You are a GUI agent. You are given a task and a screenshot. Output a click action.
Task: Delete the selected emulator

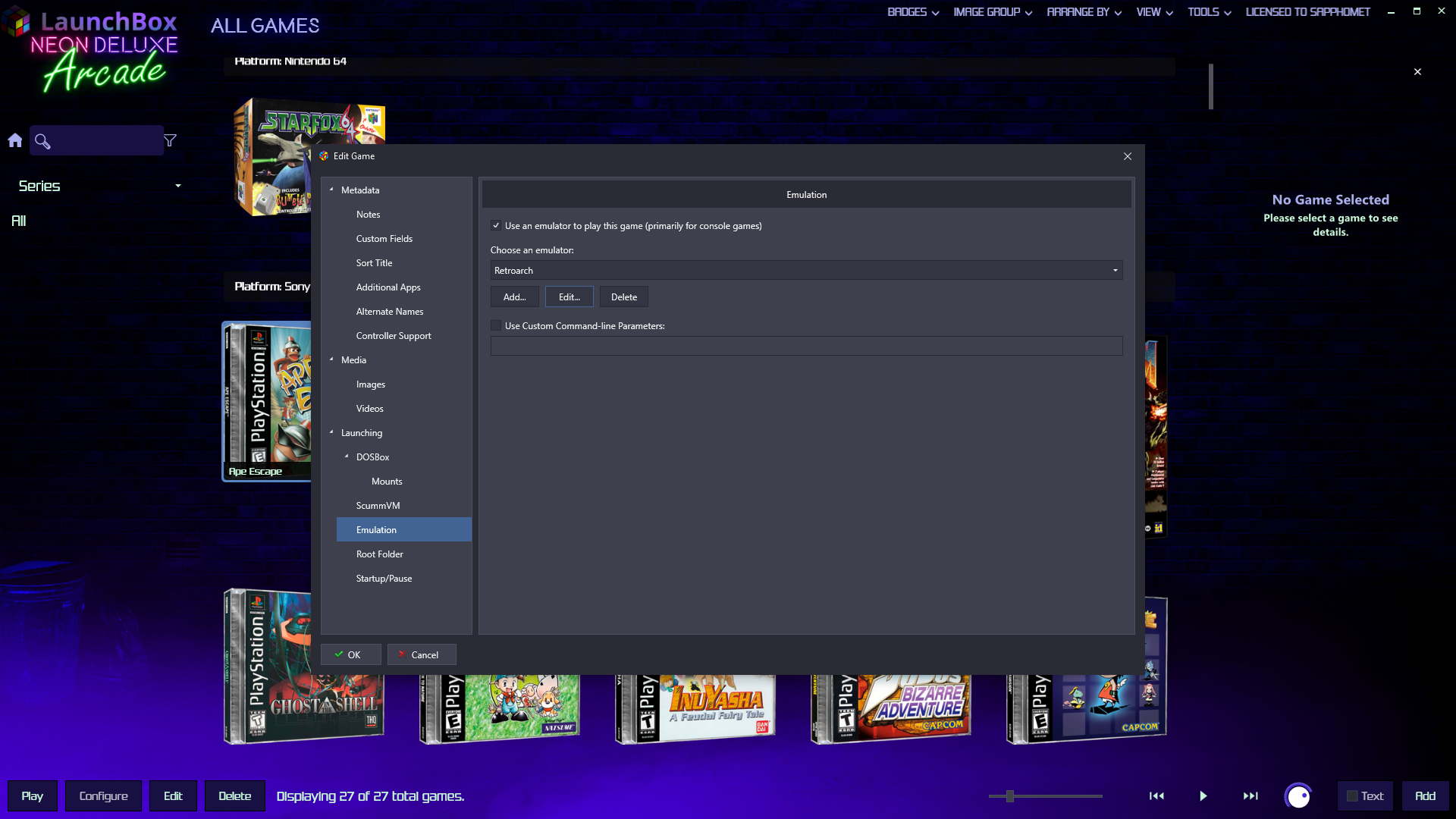coord(623,297)
